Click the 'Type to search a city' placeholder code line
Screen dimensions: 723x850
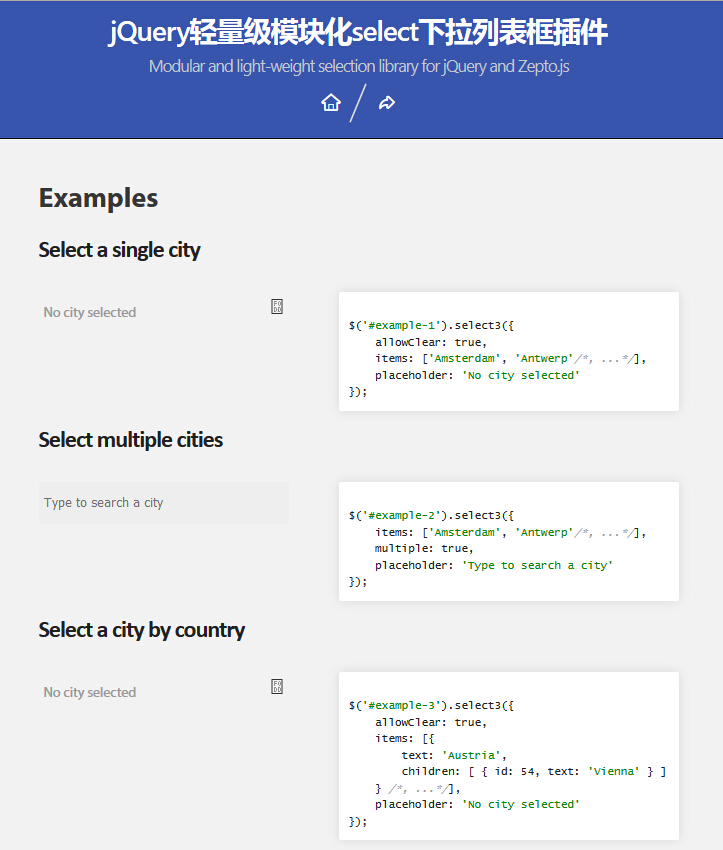494,565
